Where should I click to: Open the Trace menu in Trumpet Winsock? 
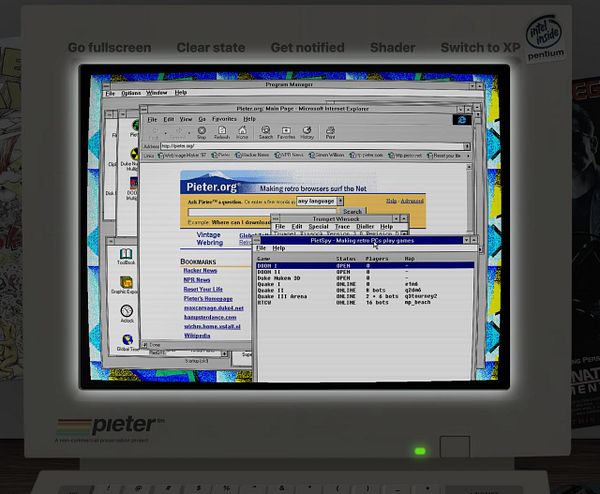(342, 227)
